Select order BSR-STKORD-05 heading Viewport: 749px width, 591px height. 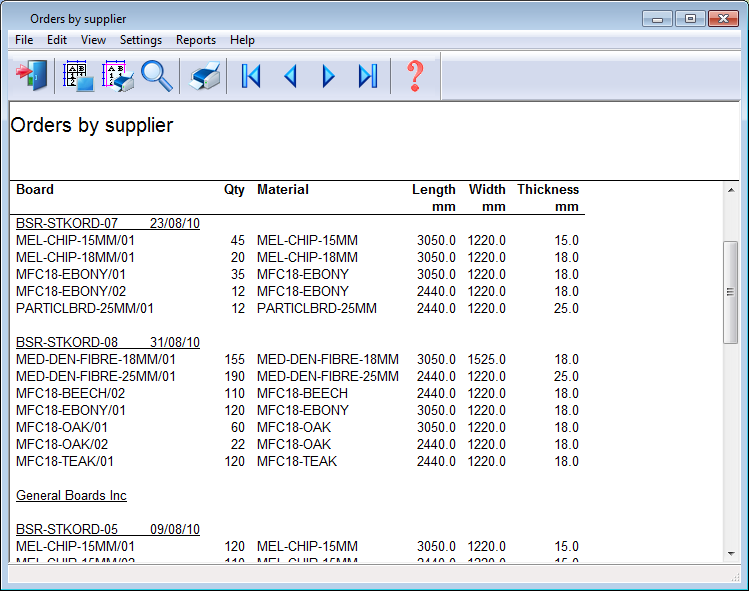(107, 529)
